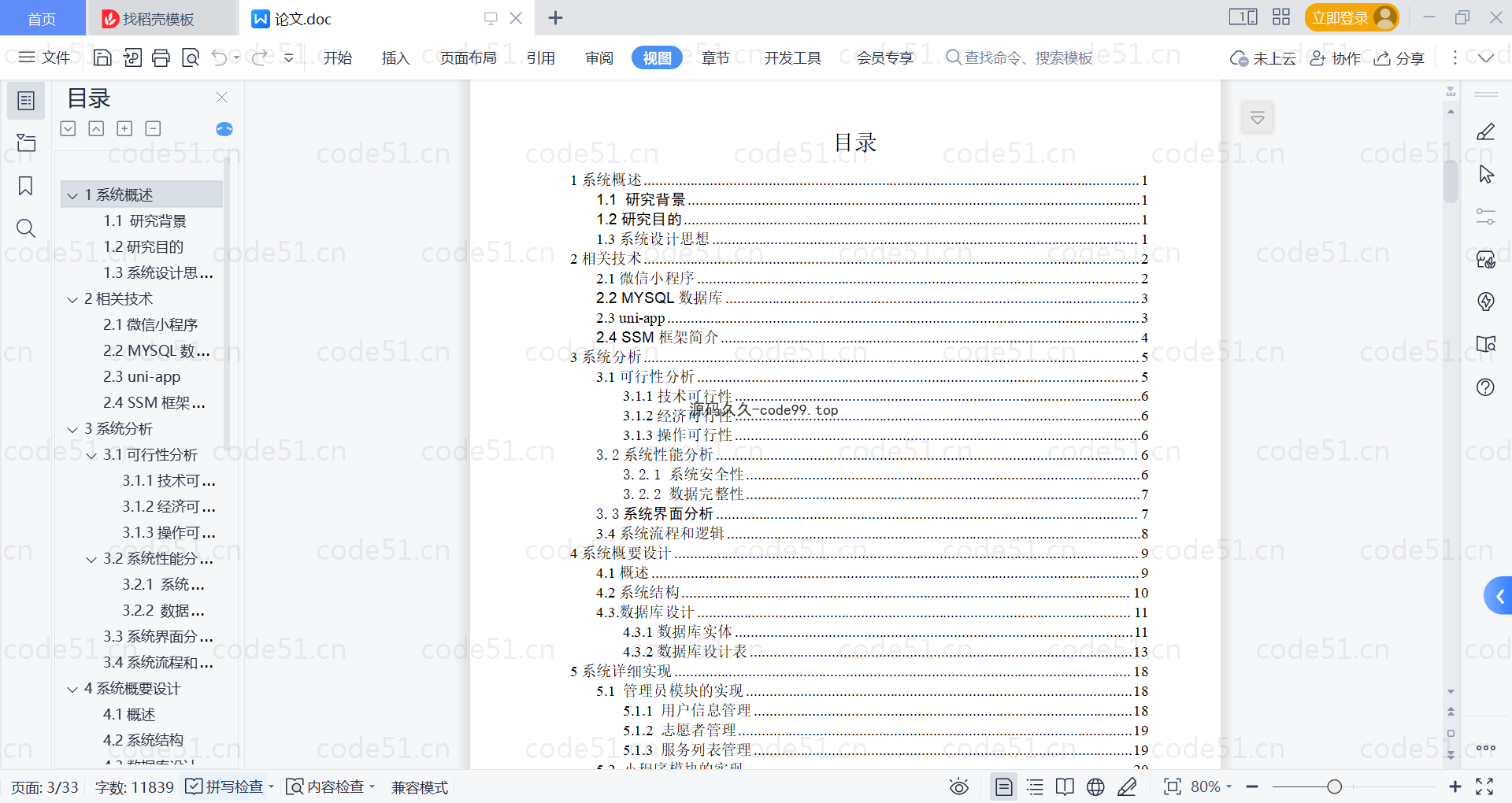Switch to the 开始 ribbon tab
Viewport: 1512px width, 803px height.
pos(338,57)
